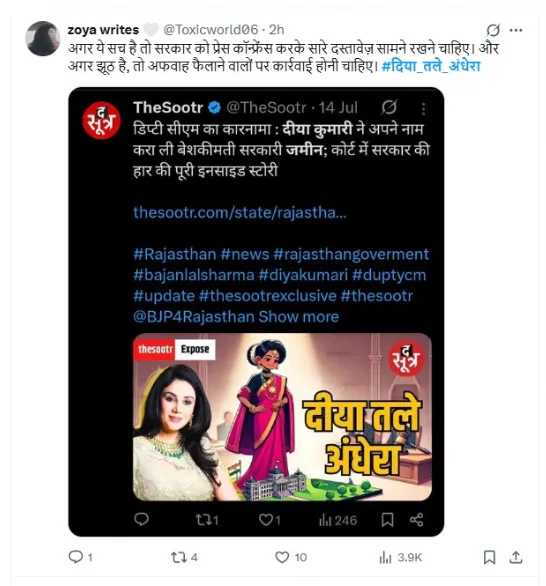Visit @BJP4Rajasthan mention
This screenshot has width=546, height=586.
click(194, 317)
